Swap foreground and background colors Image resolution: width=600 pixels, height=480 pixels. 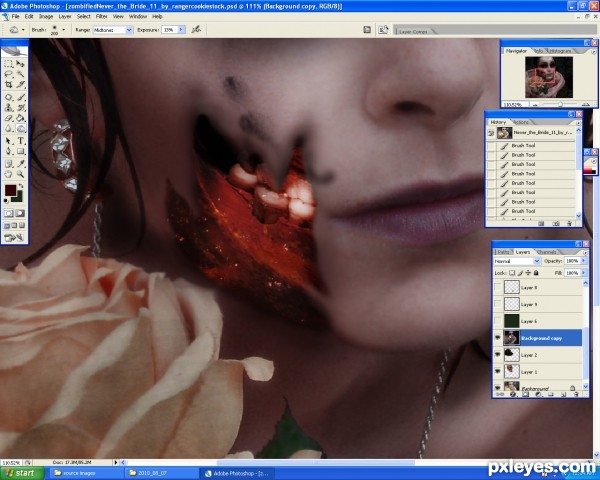[21, 186]
